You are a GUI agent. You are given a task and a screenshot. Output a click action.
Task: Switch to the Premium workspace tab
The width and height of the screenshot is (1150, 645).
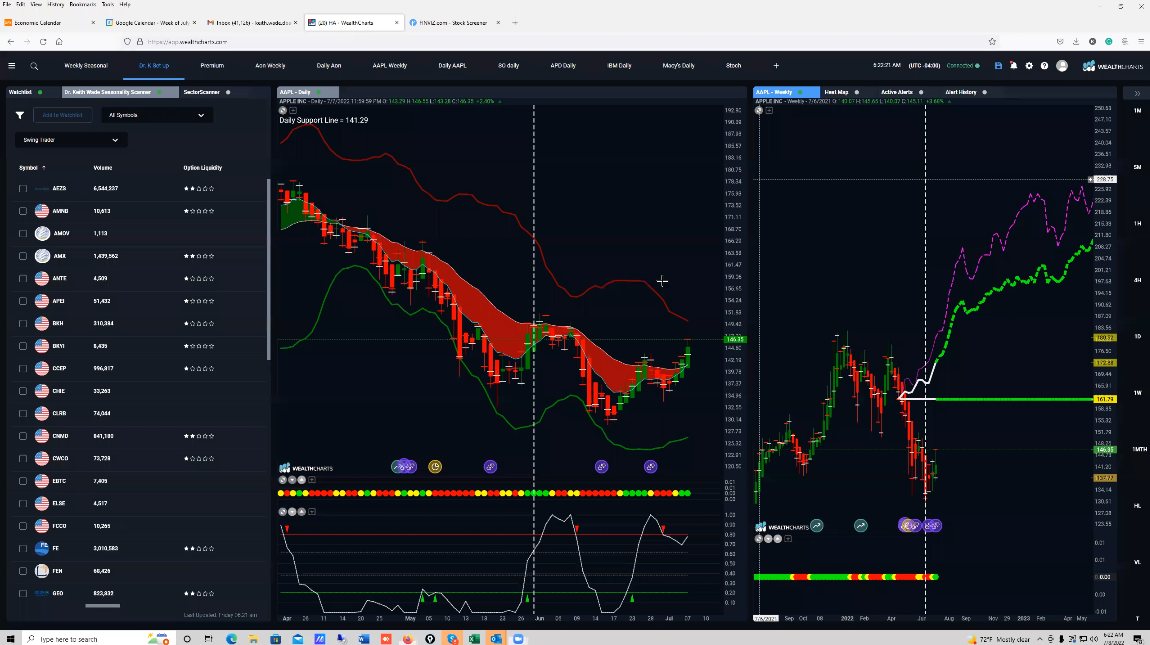(x=212, y=66)
